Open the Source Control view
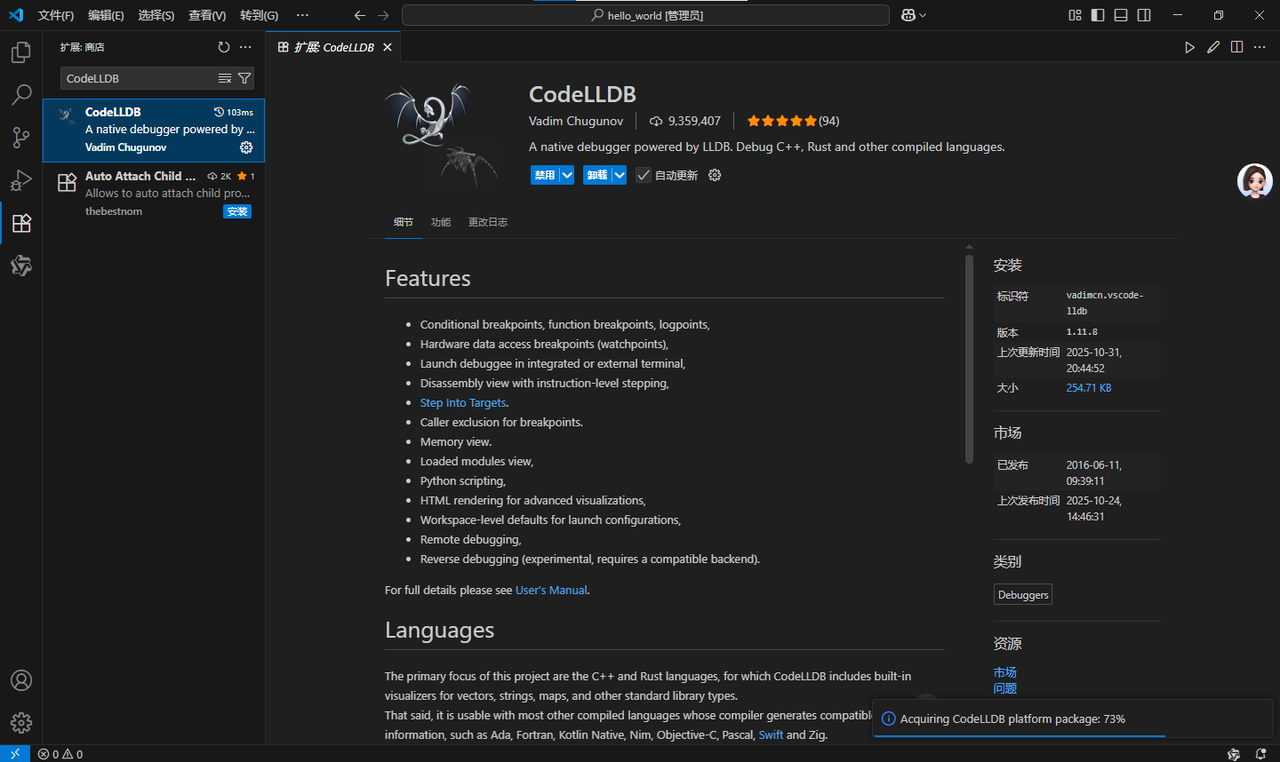This screenshot has width=1280, height=762. tap(21, 138)
